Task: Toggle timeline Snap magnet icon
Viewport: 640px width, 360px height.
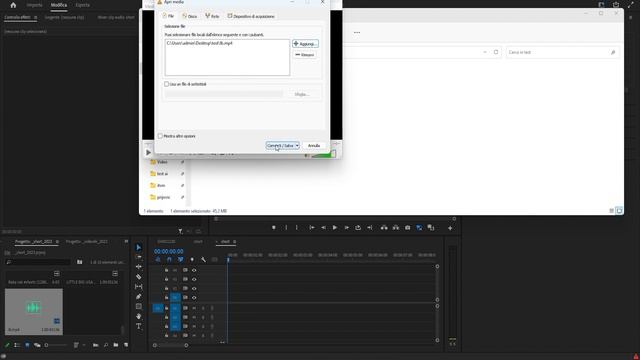Action: coord(169,260)
